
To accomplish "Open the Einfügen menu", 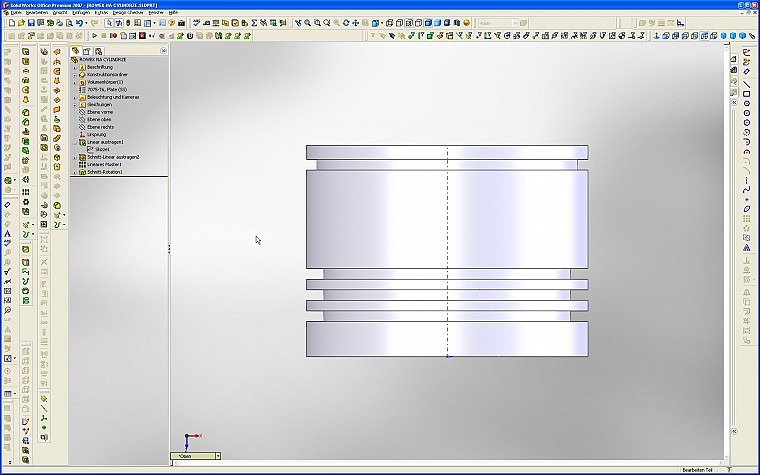I will pos(81,12).
